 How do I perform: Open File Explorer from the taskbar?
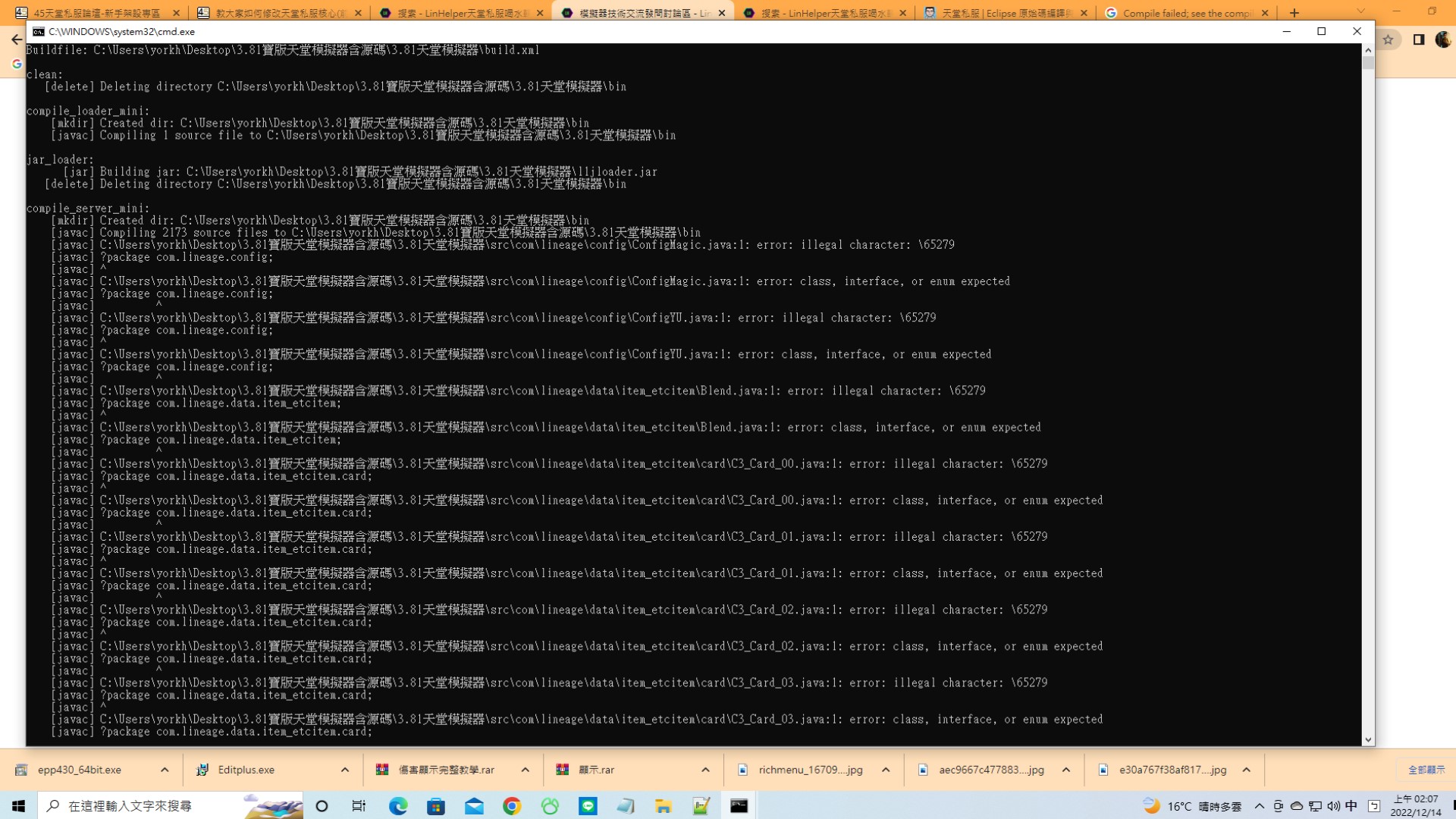pos(664,806)
